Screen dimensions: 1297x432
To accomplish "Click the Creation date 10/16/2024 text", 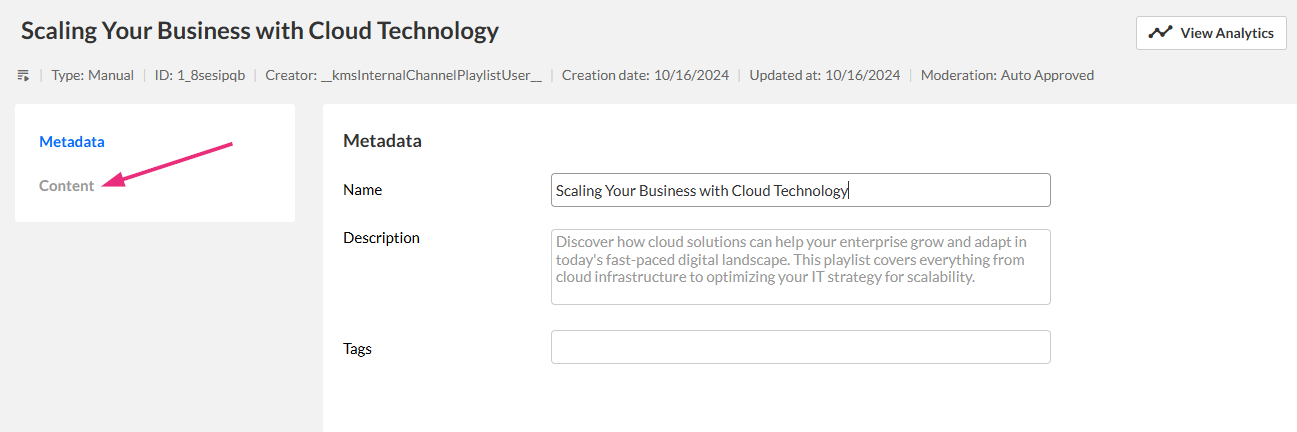I will tap(646, 75).
